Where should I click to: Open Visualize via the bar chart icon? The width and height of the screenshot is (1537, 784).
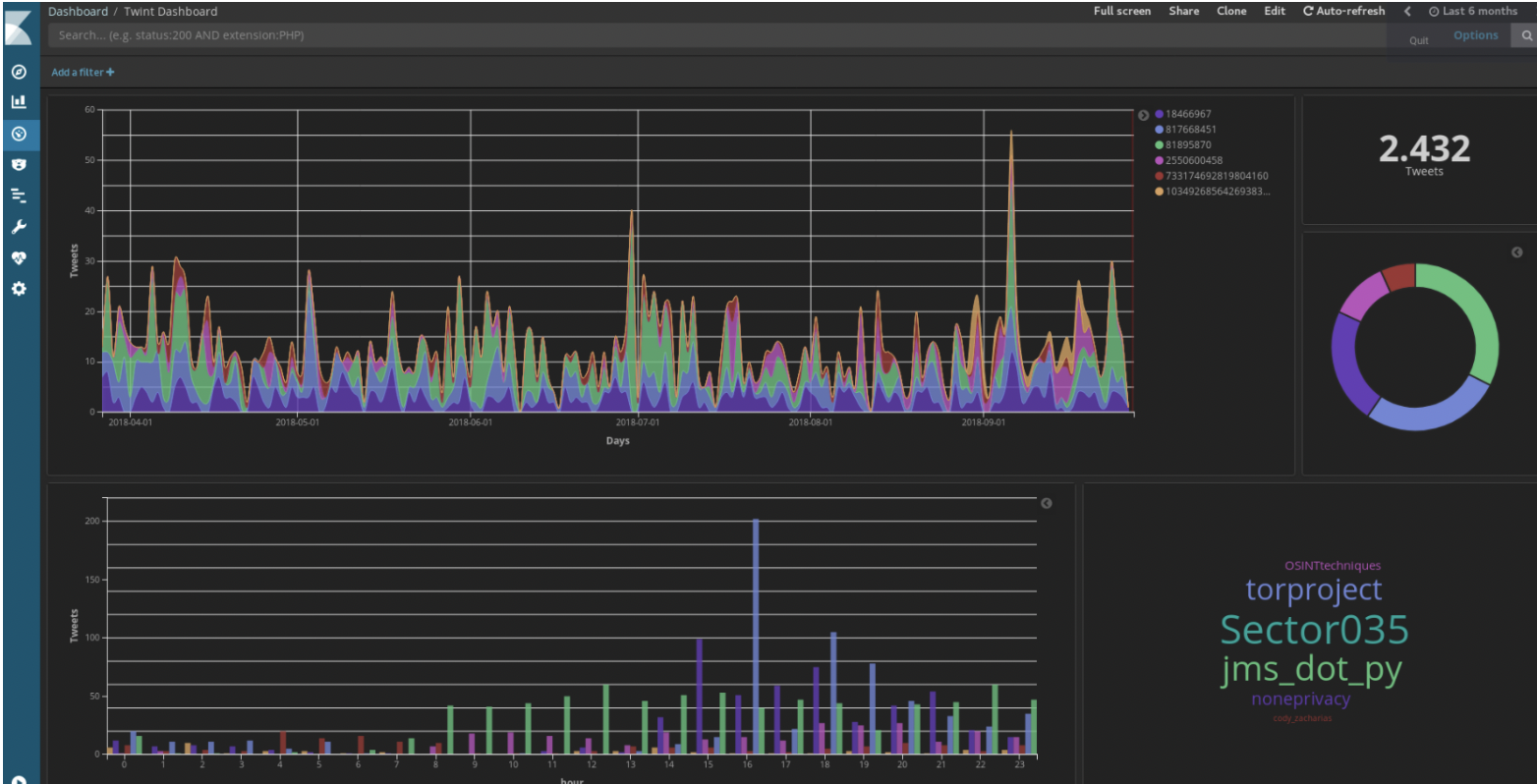click(x=19, y=101)
